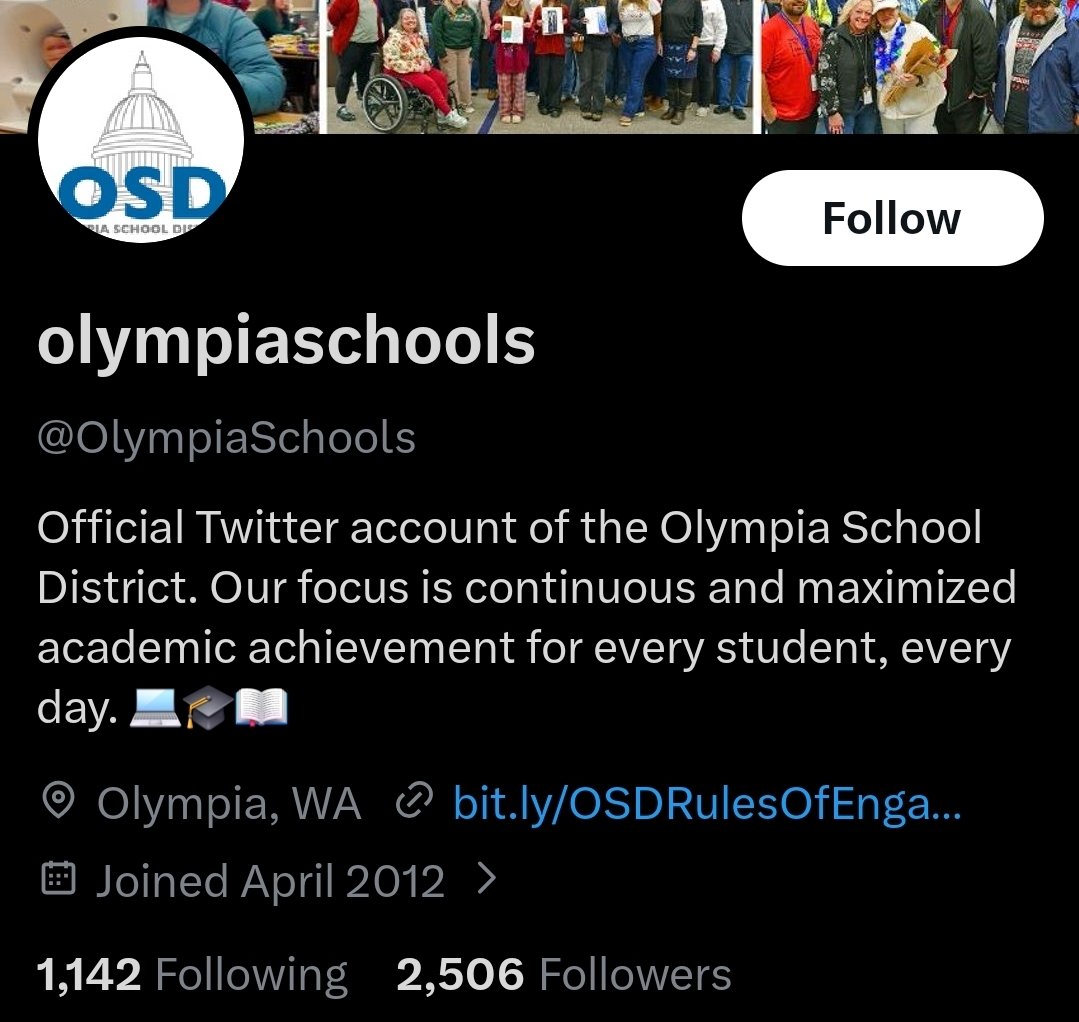View the 2,506 Followers list
Viewport: 1079px width, 1022px height.
coord(564,975)
